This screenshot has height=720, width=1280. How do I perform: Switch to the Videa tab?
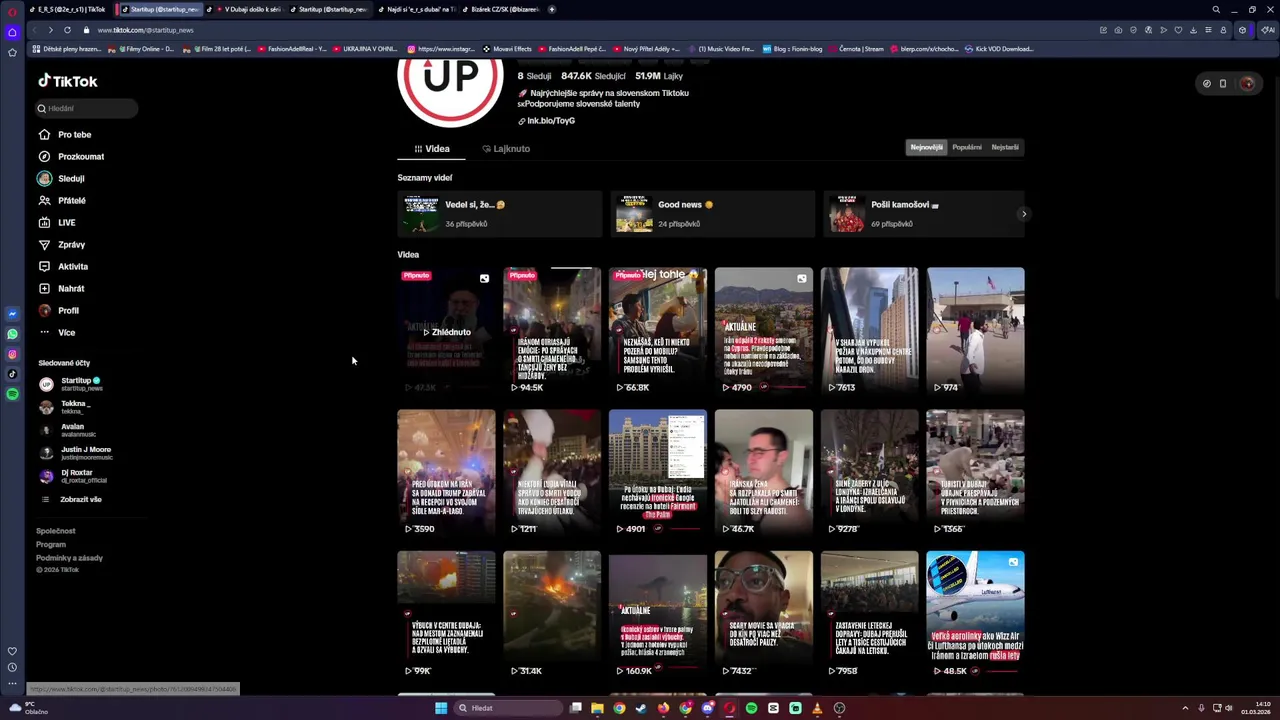(431, 148)
